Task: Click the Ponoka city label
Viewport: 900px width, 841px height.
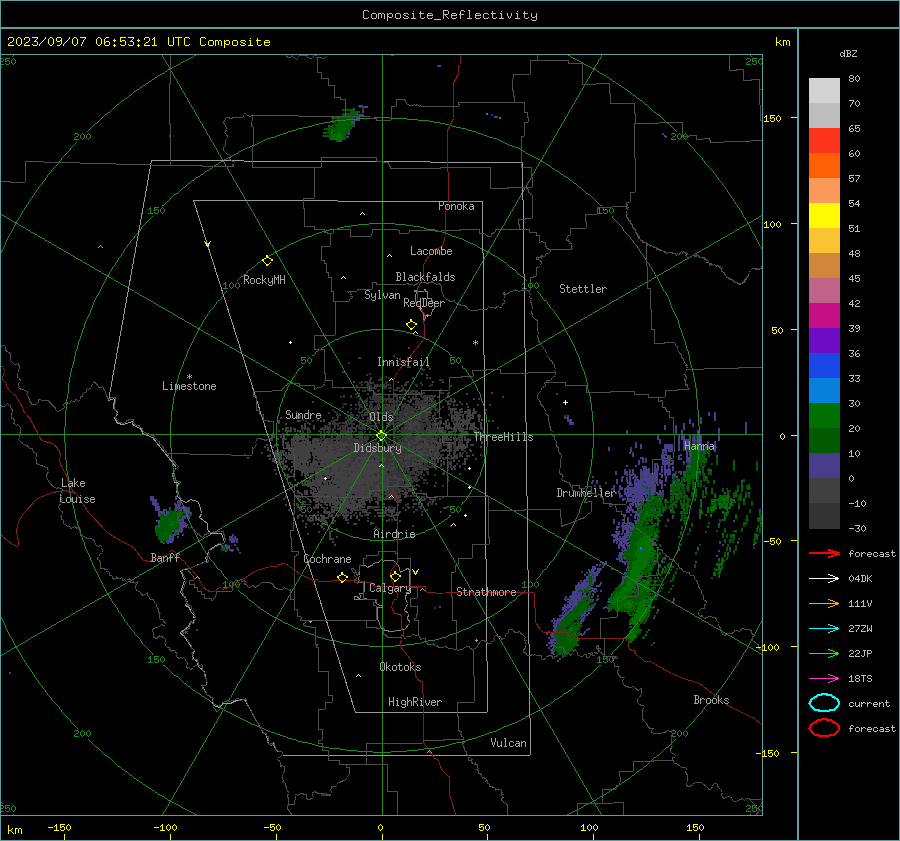Action: tap(456, 206)
